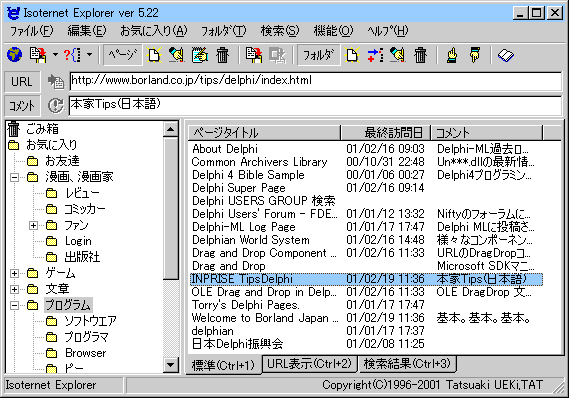Click the grayed-out page icon in toolbar
The height and width of the screenshot is (398, 569).
[278, 55]
